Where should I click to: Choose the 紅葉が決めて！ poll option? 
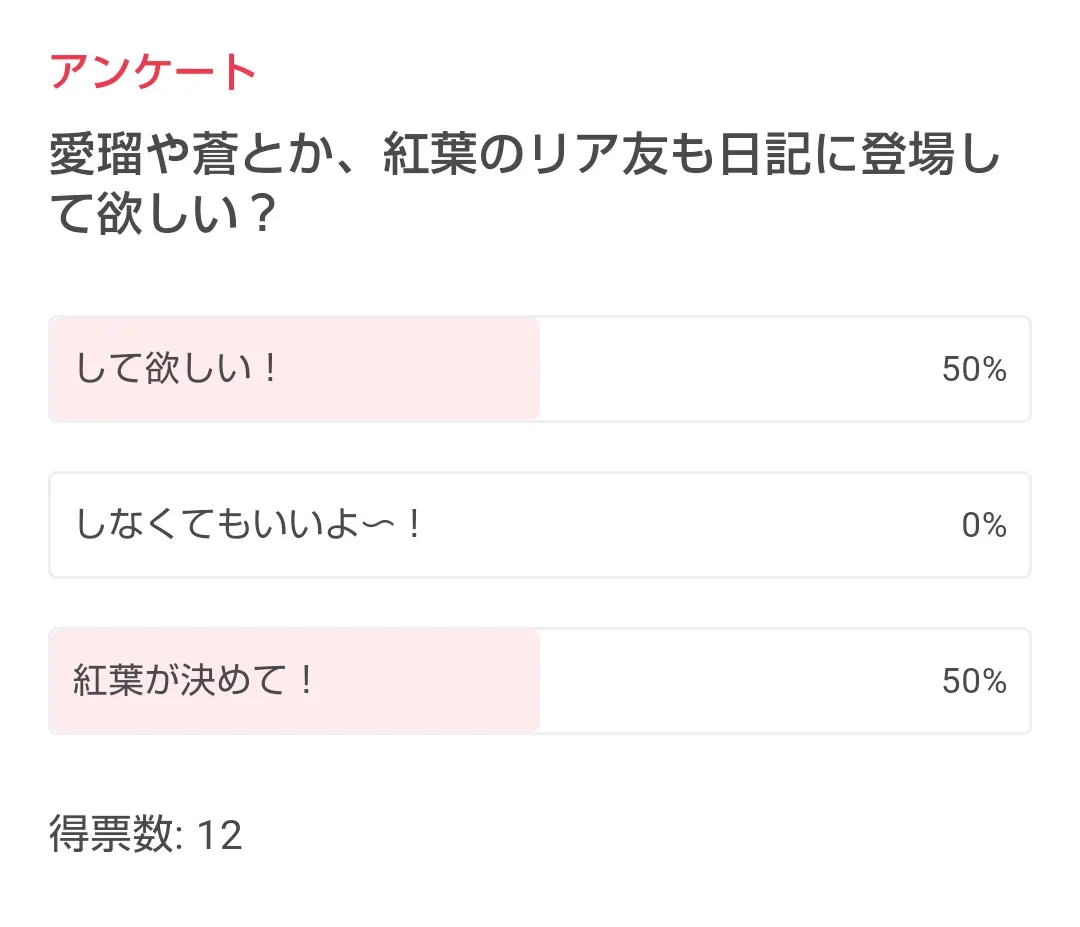(539, 681)
